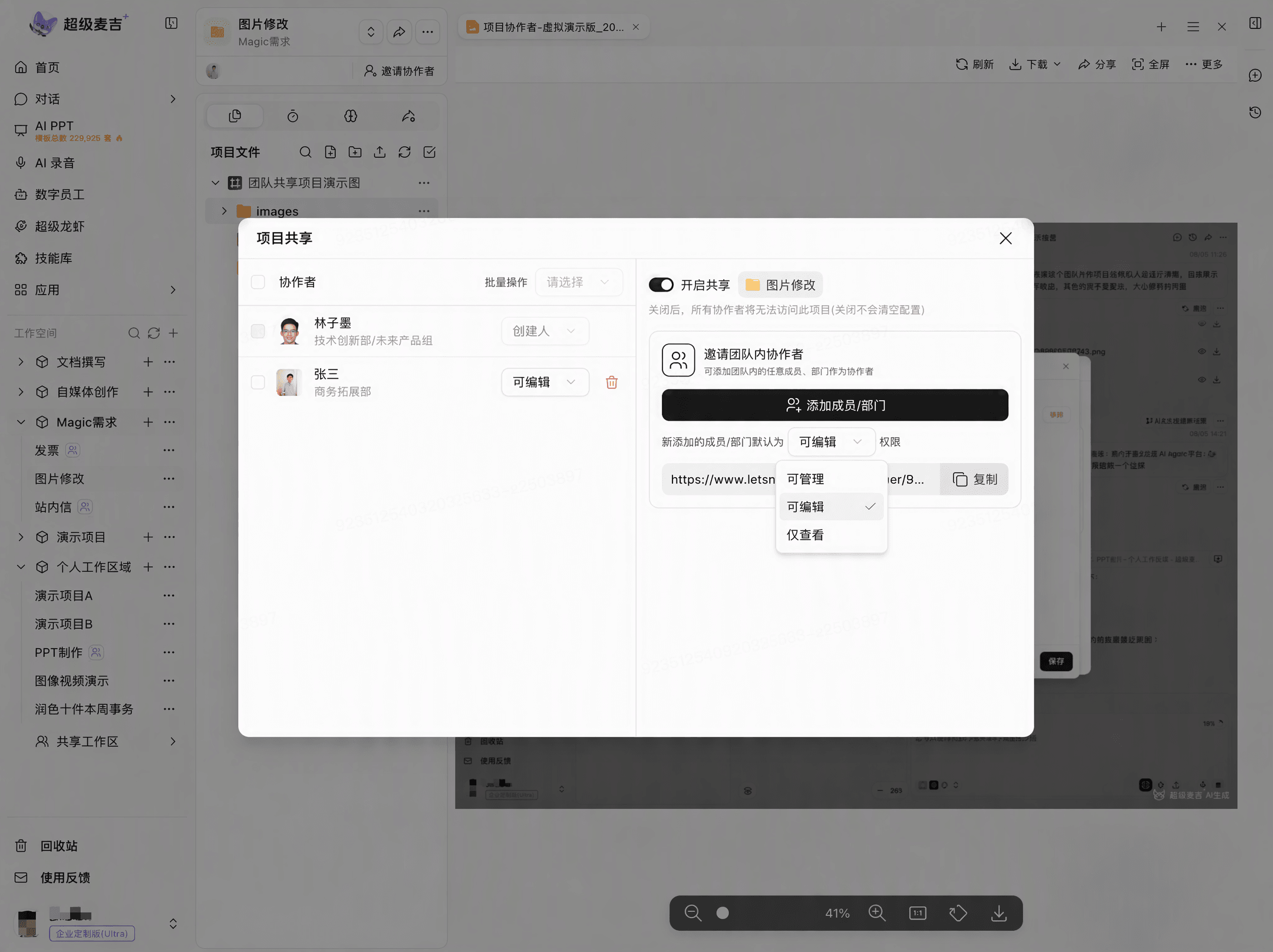This screenshot has height=952, width=1273.
Task: Click 刷新 in the top toolbar
Action: 974,64
